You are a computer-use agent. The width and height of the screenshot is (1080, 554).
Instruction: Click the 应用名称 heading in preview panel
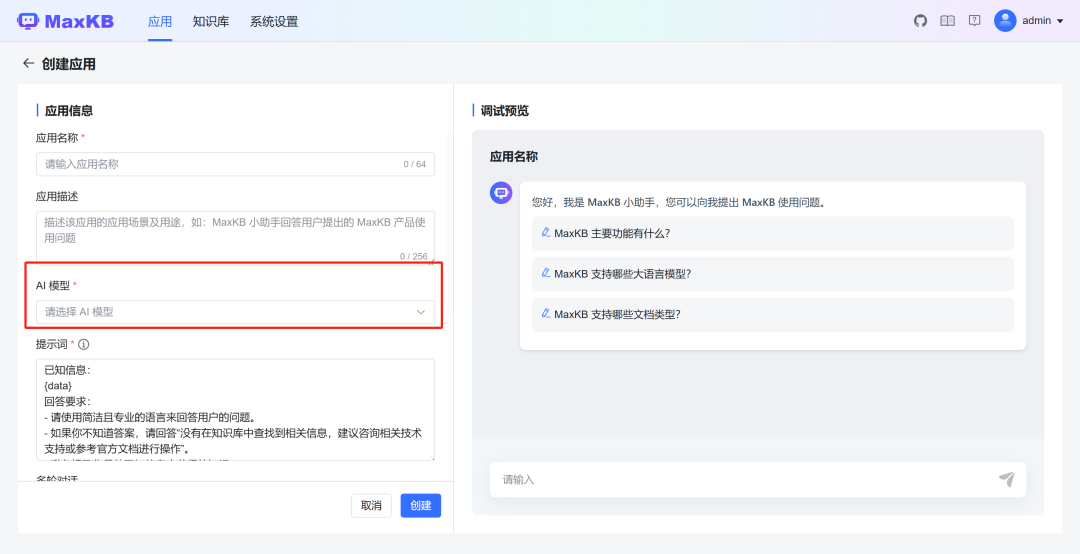[514, 156]
